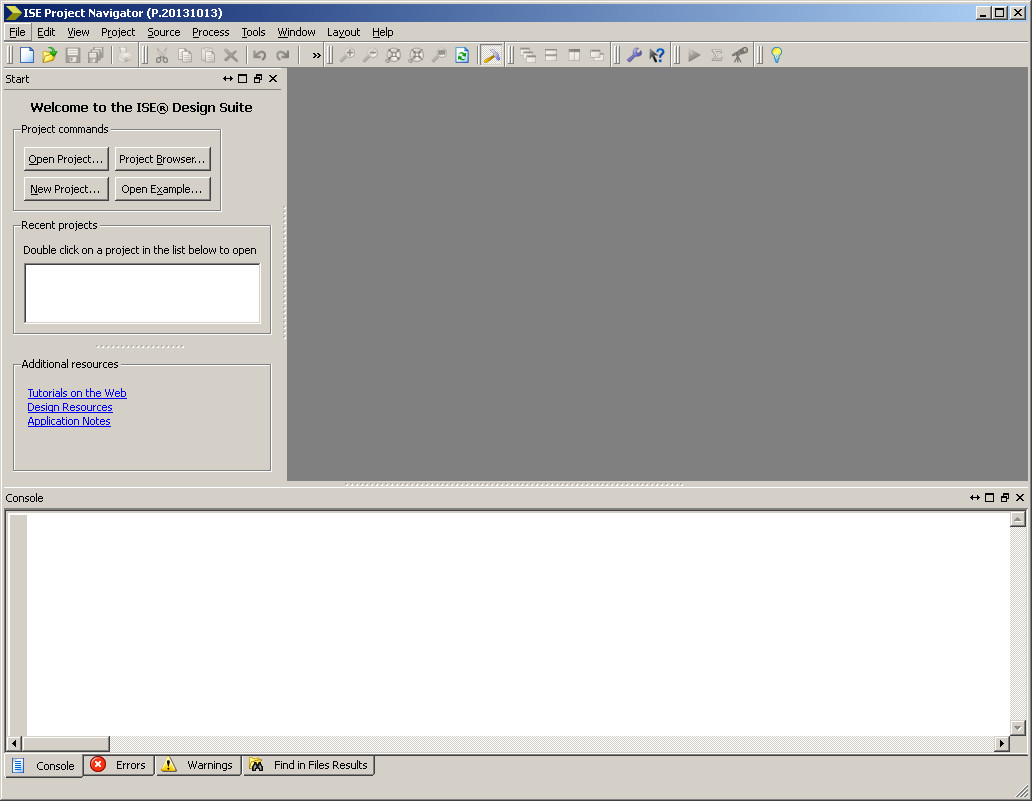Switch to the Find in Files Results tab
The width and height of the screenshot is (1032, 801).
point(309,765)
